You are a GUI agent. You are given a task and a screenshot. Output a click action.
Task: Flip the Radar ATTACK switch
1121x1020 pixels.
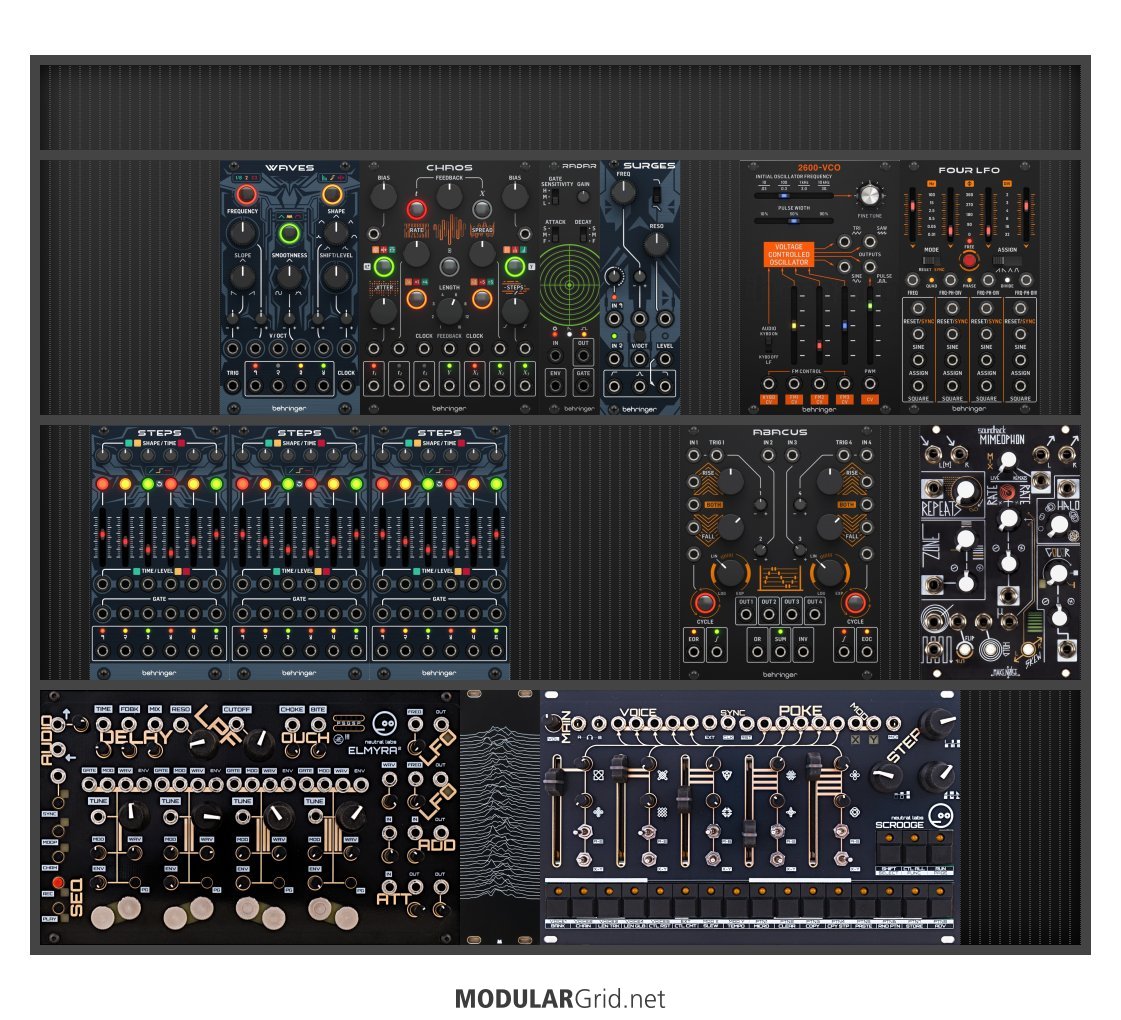coord(555,234)
